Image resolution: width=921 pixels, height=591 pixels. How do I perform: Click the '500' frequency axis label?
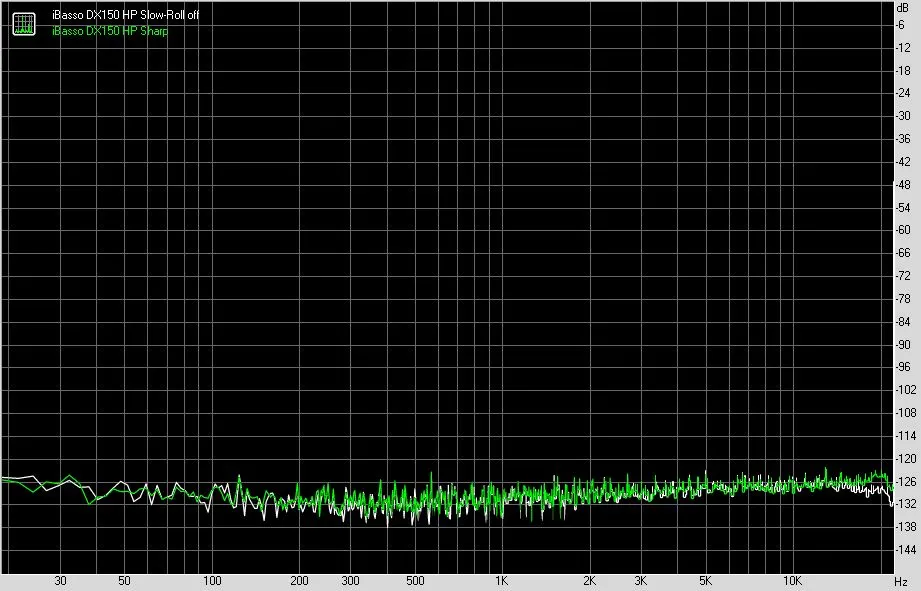coord(415,581)
